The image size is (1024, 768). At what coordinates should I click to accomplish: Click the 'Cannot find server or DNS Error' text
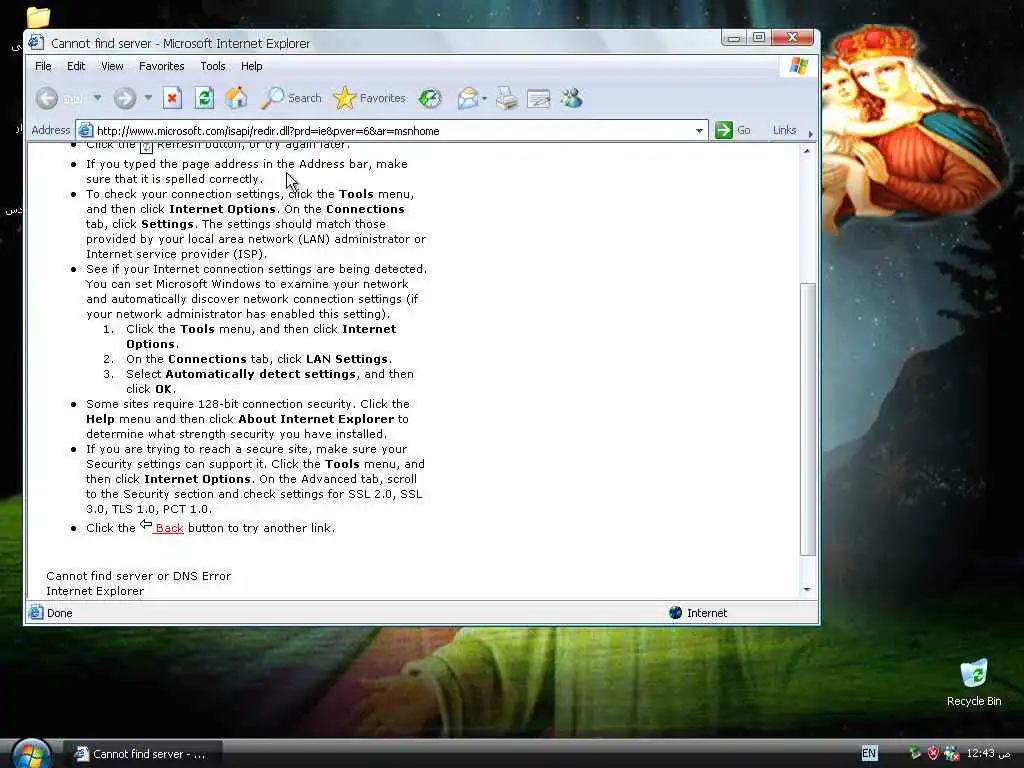coord(138,576)
